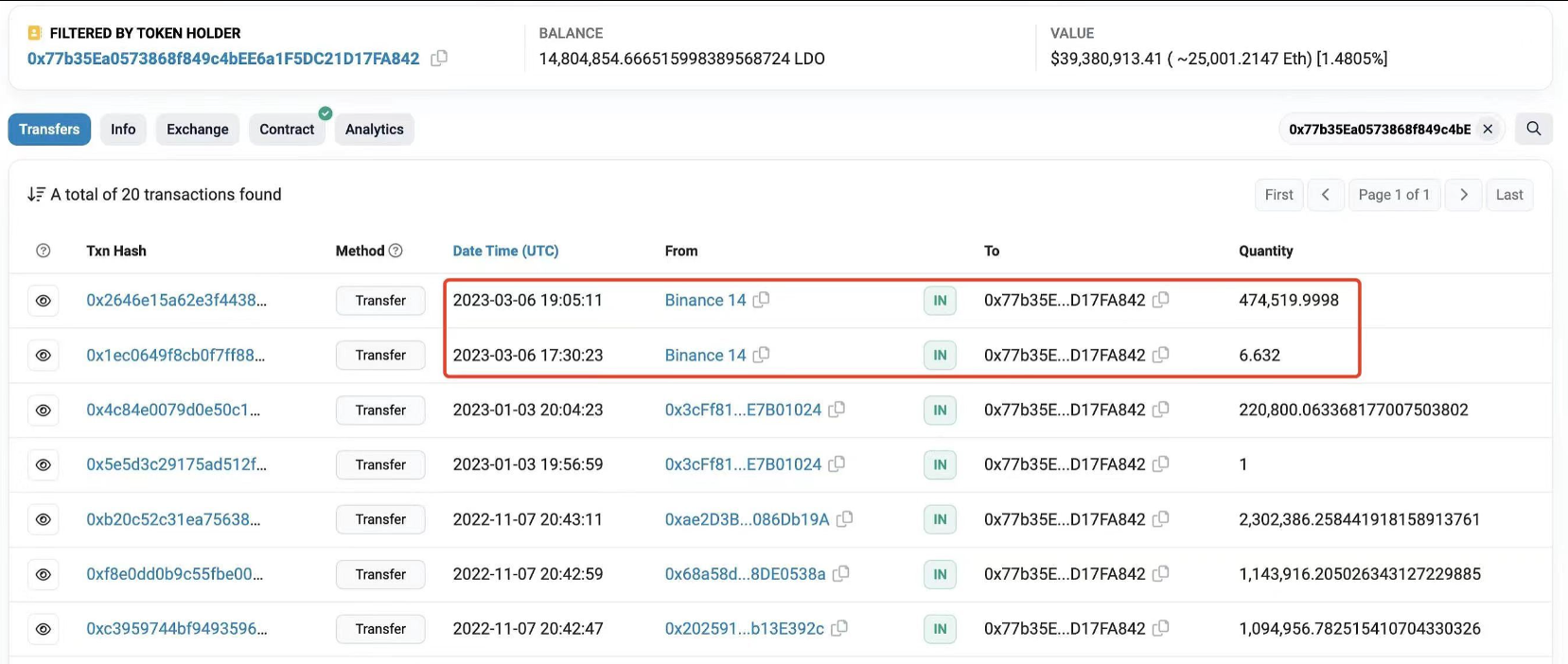Copy the 0xae2D3B...086Db19A sender address
1568x664 pixels.
(844, 519)
